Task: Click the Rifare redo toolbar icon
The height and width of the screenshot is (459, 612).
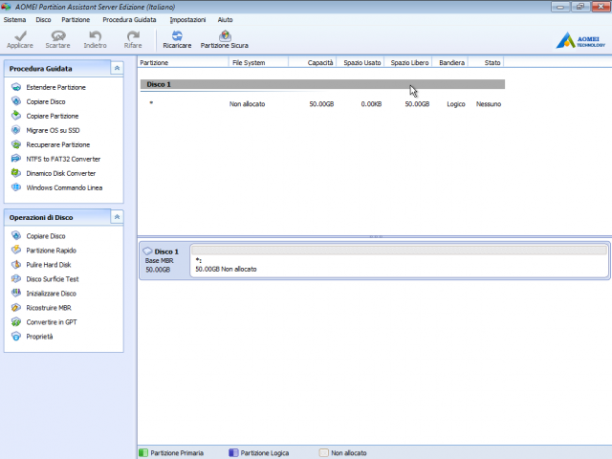Action: pos(133,36)
